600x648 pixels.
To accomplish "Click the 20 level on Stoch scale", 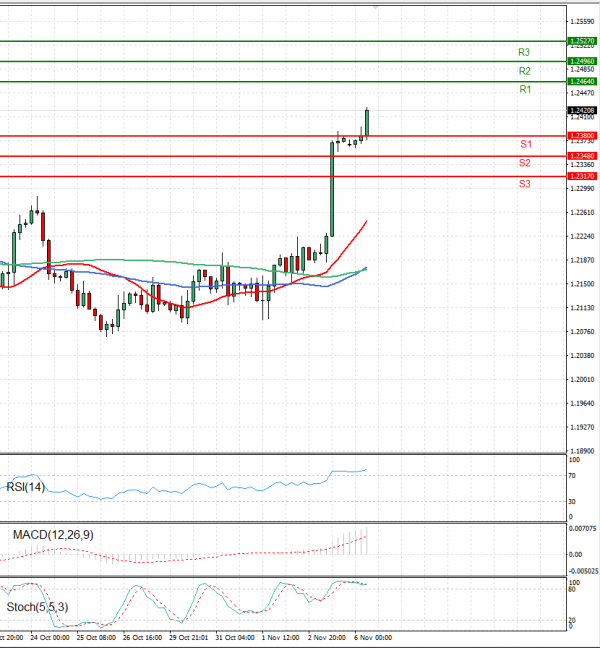I will pyautogui.click(x=572, y=621).
